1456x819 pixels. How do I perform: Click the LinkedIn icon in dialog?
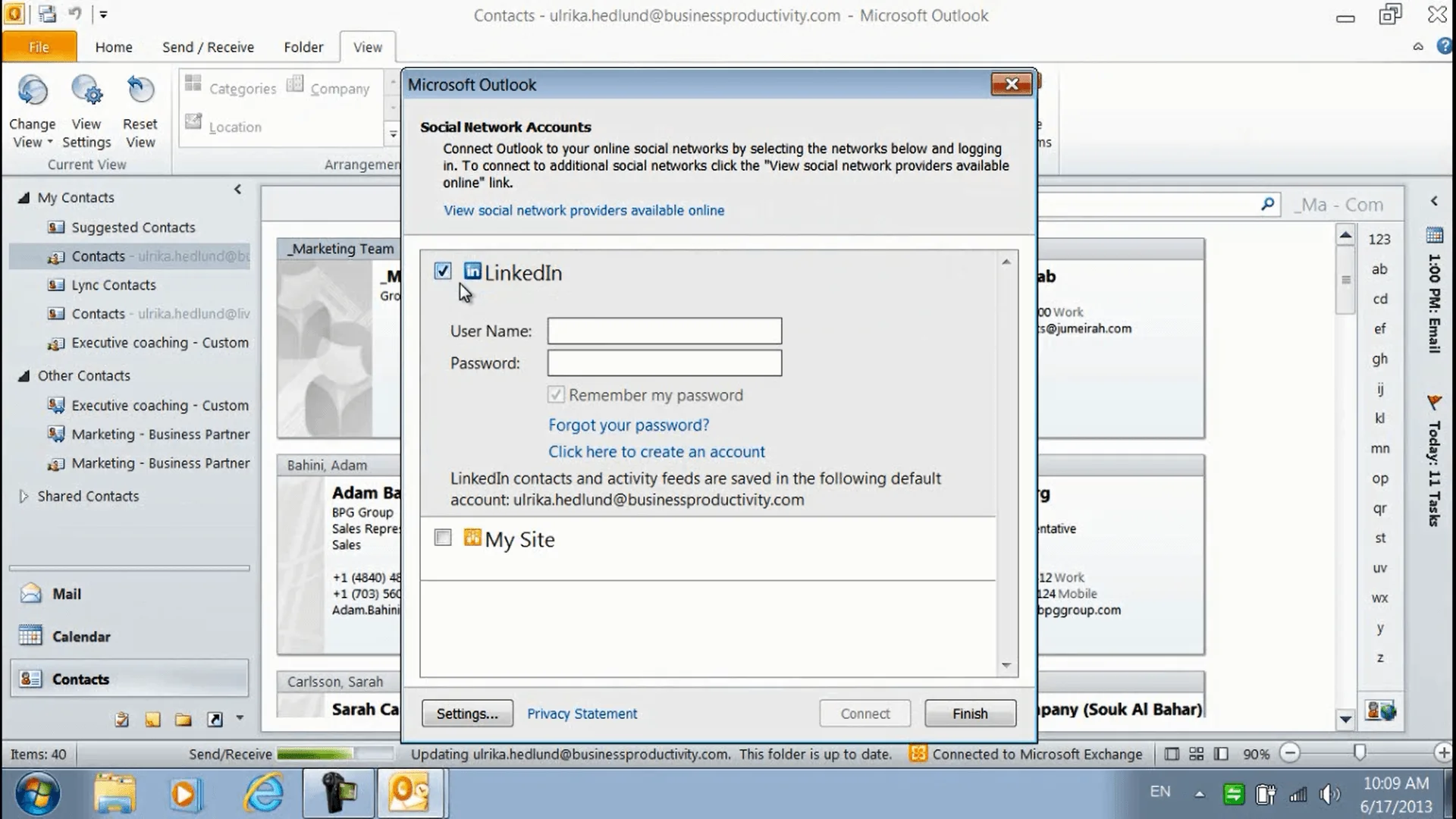(471, 271)
